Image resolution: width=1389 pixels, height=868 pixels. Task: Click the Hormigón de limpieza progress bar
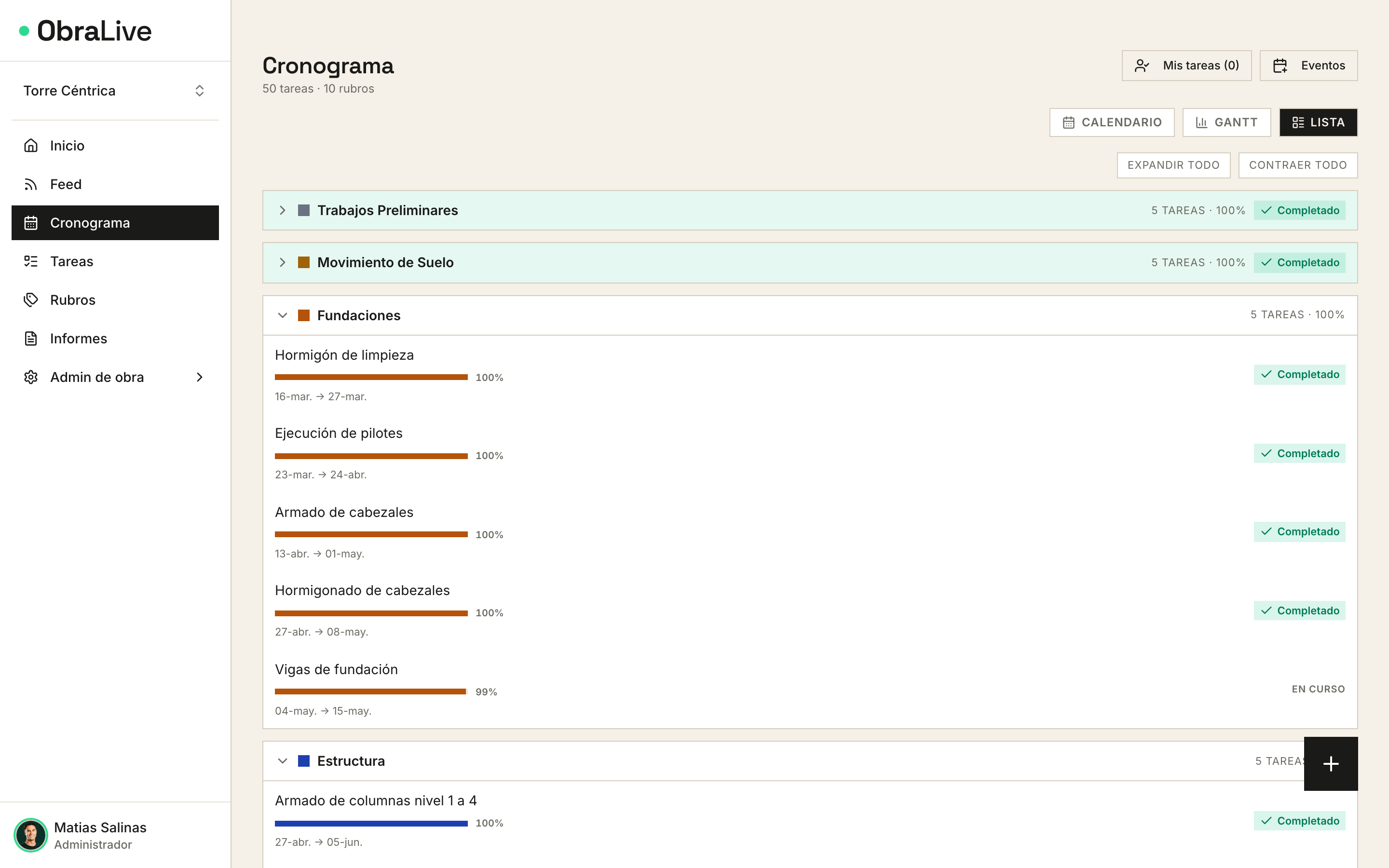coord(371,377)
